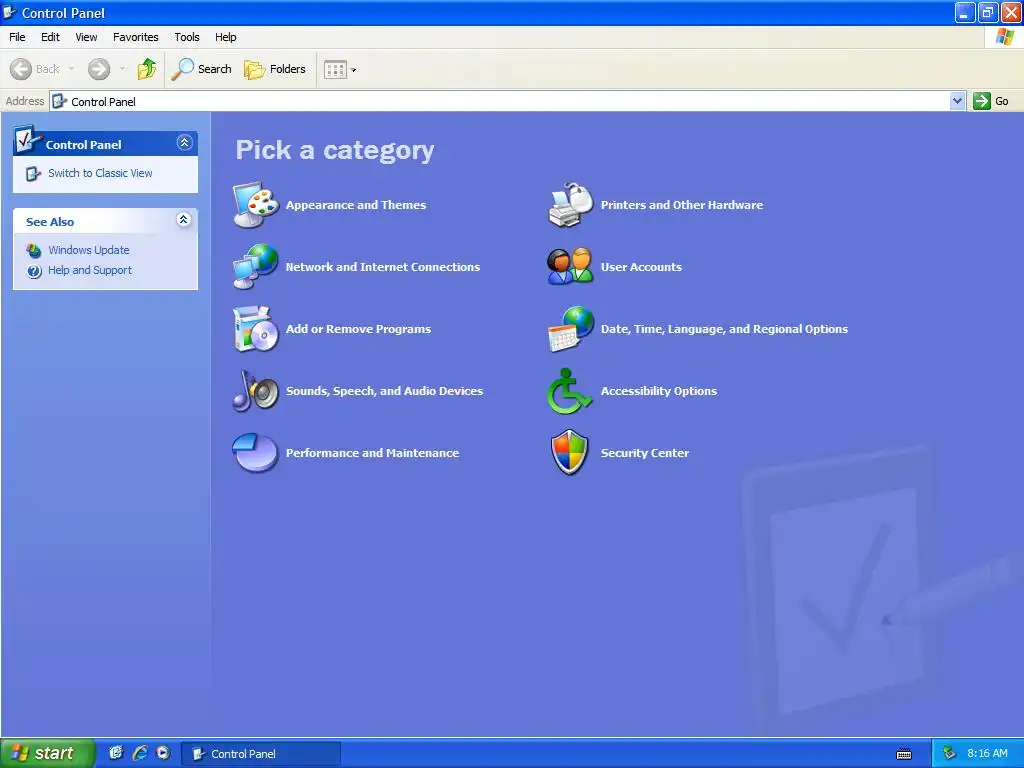Expand the Address bar dropdown
Screen dimensions: 1024x768
click(x=957, y=101)
